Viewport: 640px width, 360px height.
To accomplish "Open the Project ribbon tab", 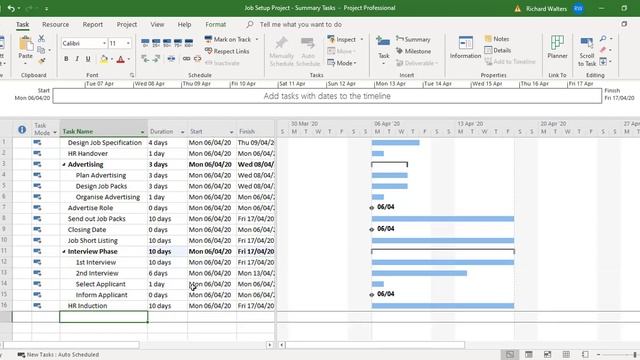I will coord(127,24).
